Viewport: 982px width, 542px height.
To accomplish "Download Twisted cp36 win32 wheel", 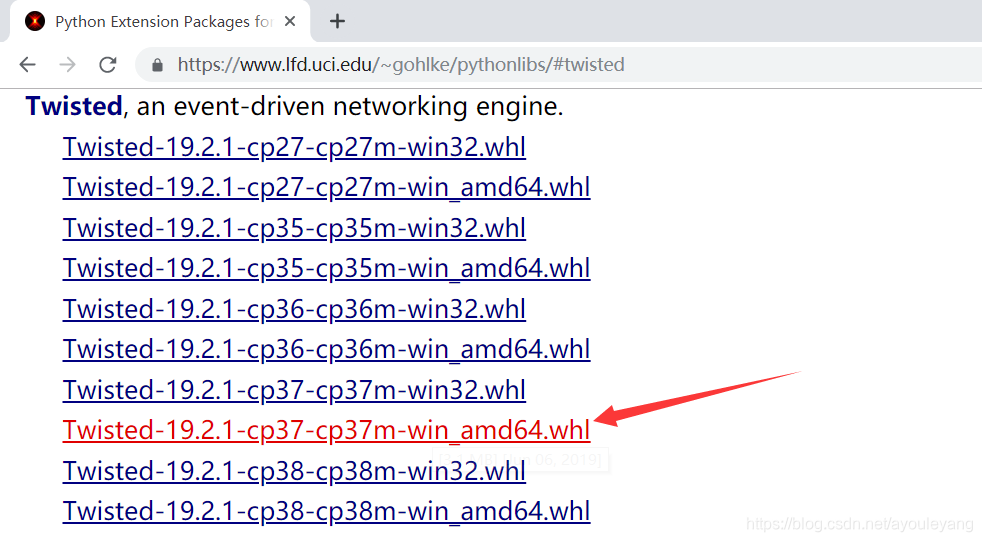I will [x=294, y=310].
